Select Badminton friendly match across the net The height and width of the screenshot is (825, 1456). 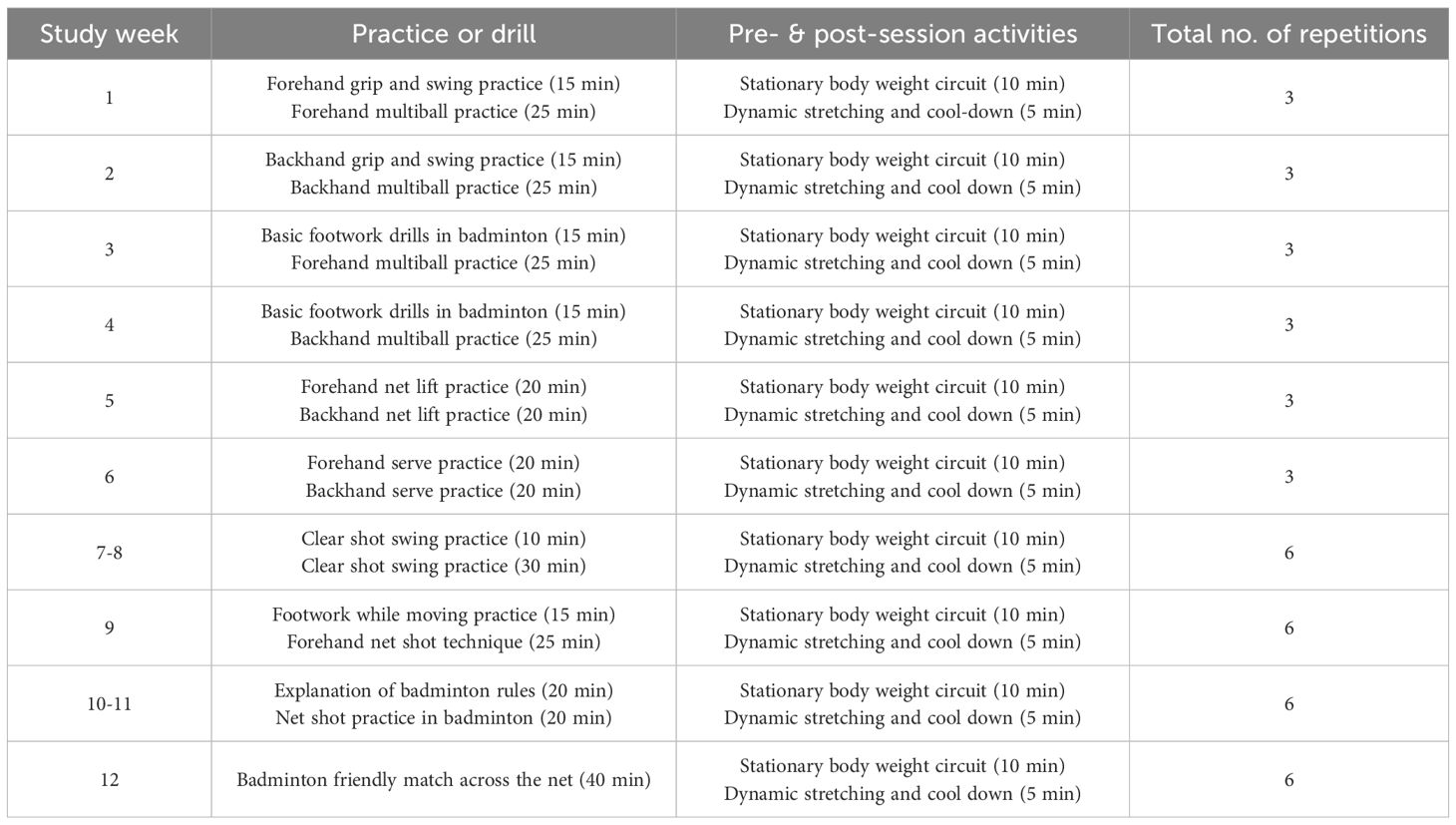pyautogui.click(x=444, y=780)
